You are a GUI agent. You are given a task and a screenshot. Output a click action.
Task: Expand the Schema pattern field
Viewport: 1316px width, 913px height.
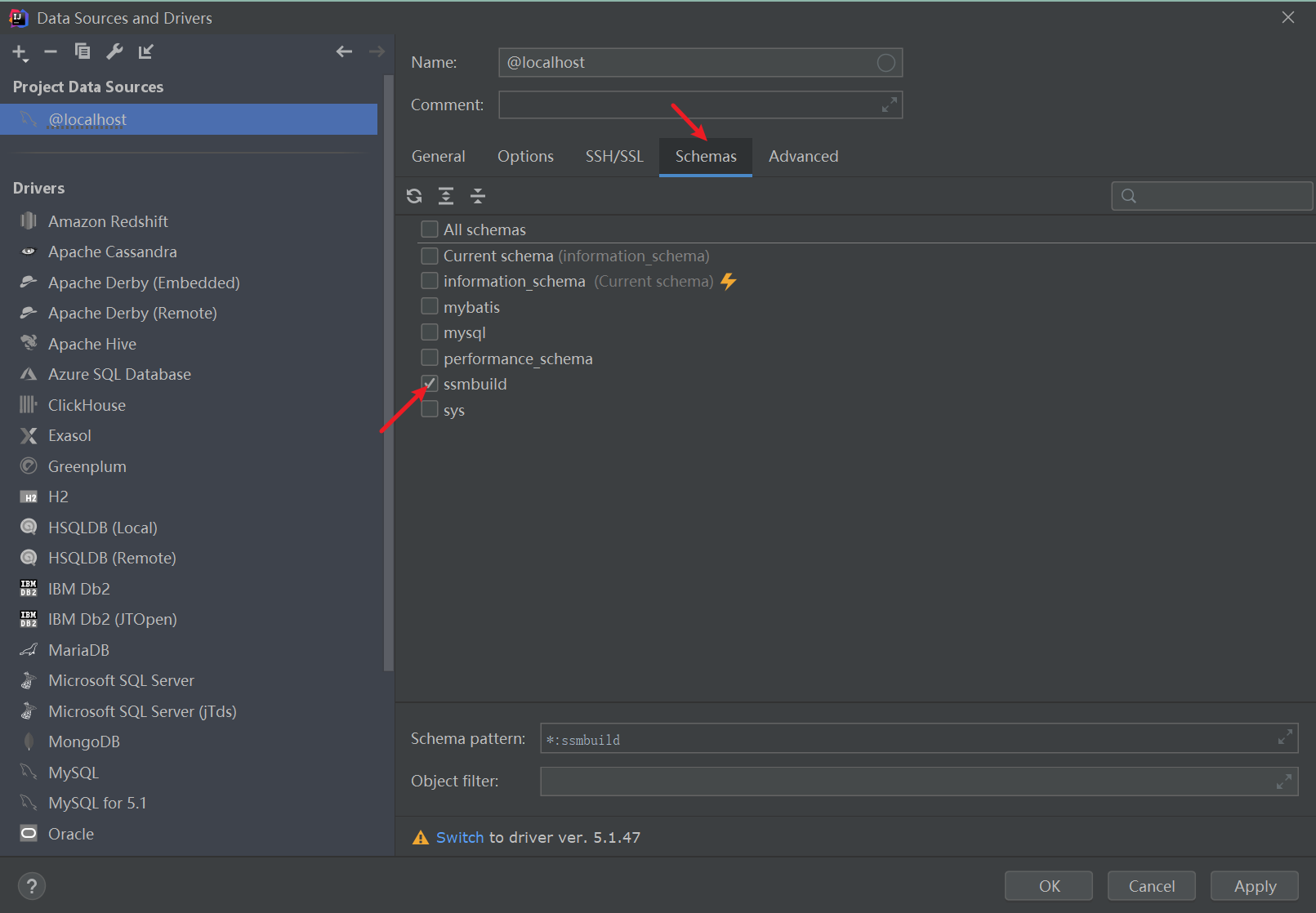pos(1285,737)
